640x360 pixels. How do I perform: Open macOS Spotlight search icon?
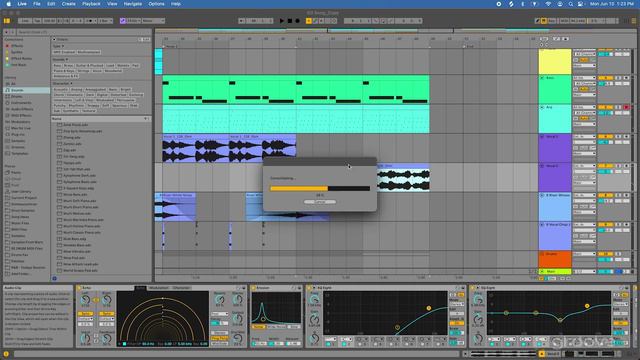click(571, 4)
